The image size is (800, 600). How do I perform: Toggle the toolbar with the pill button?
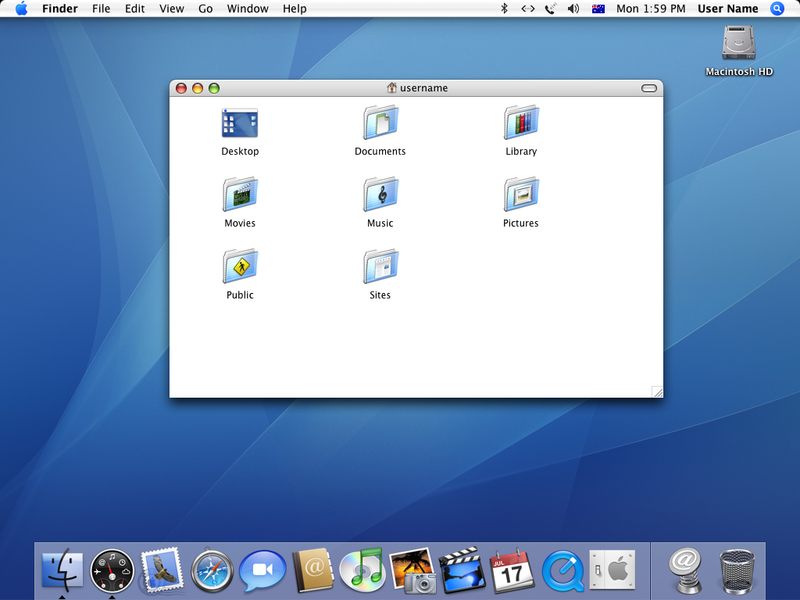(649, 88)
